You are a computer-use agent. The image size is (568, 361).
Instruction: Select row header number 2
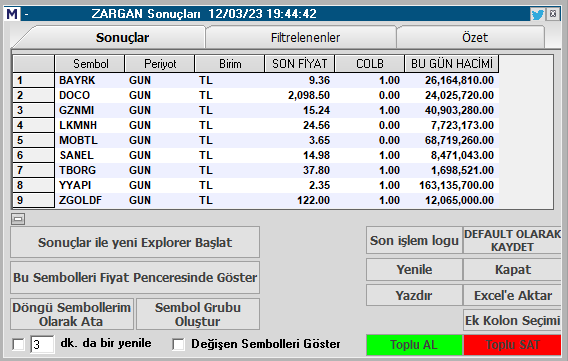33,95
